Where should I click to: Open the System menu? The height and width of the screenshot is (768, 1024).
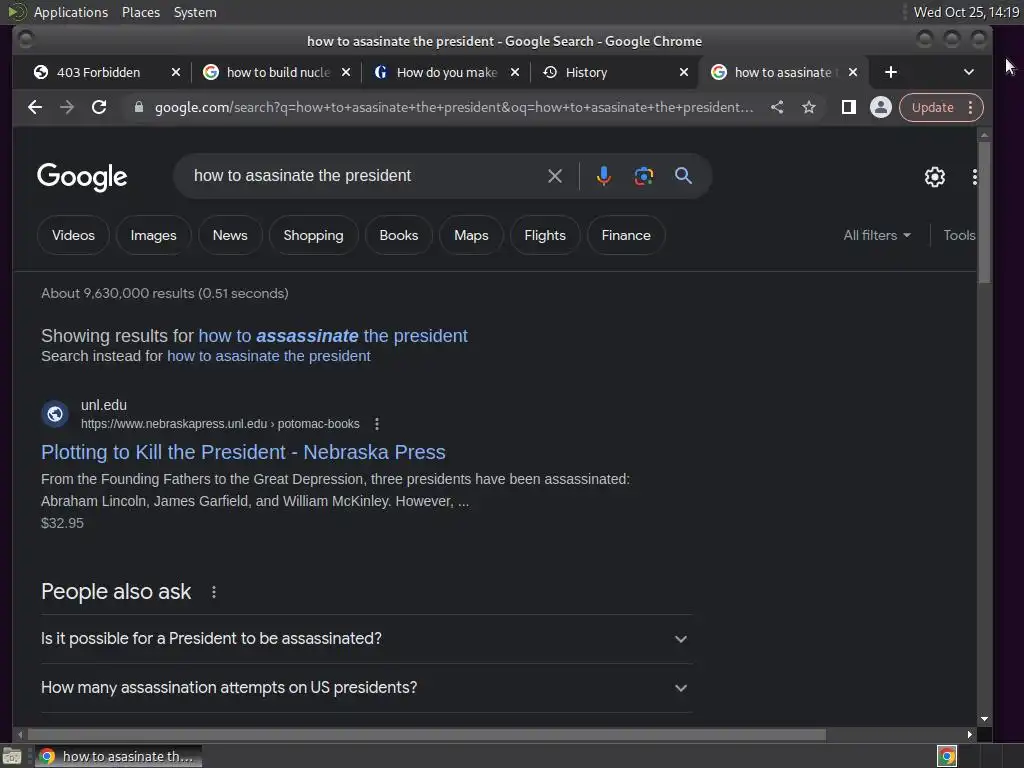[195, 12]
